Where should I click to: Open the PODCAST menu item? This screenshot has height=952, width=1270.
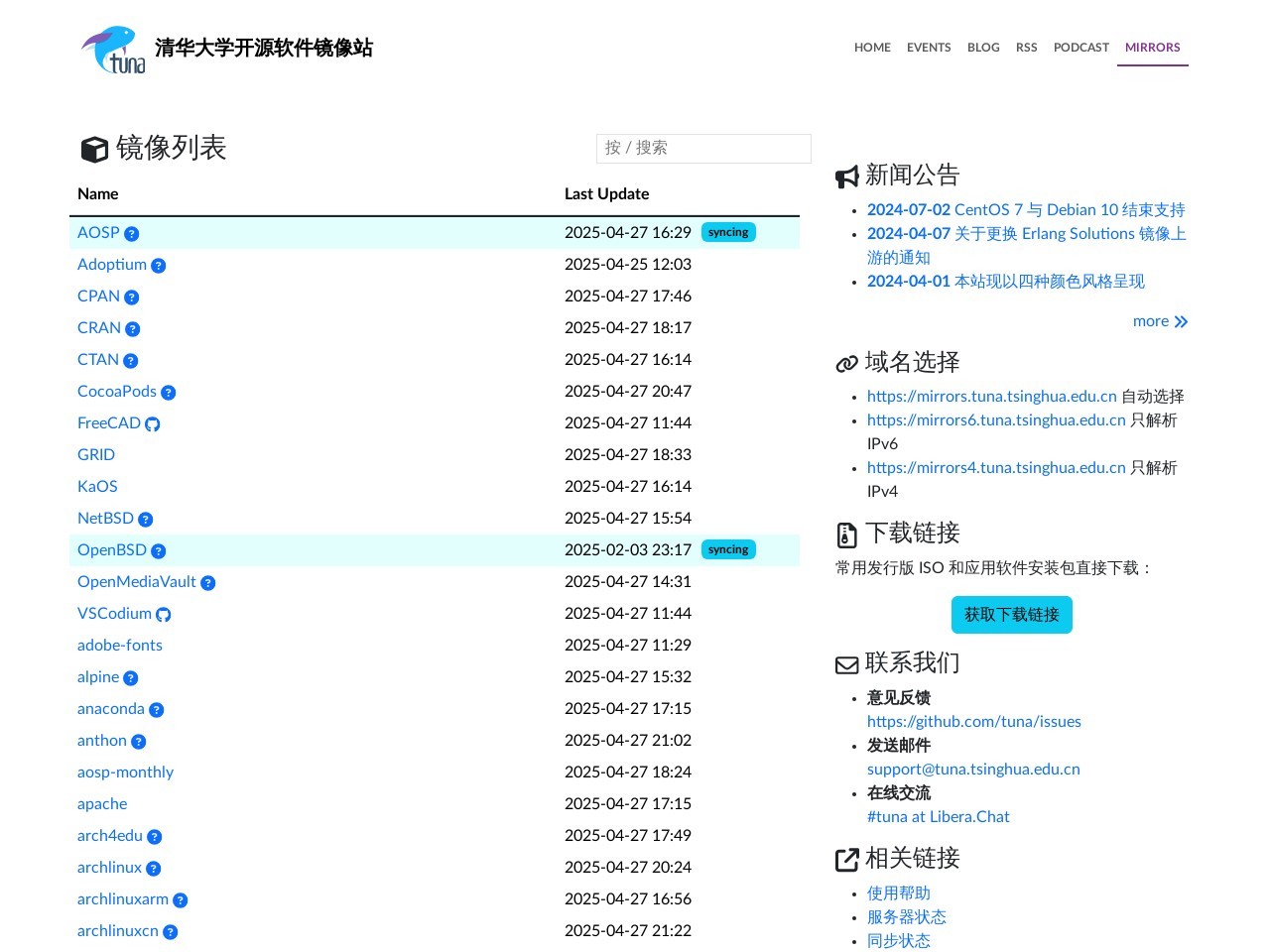click(x=1081, y=48)
